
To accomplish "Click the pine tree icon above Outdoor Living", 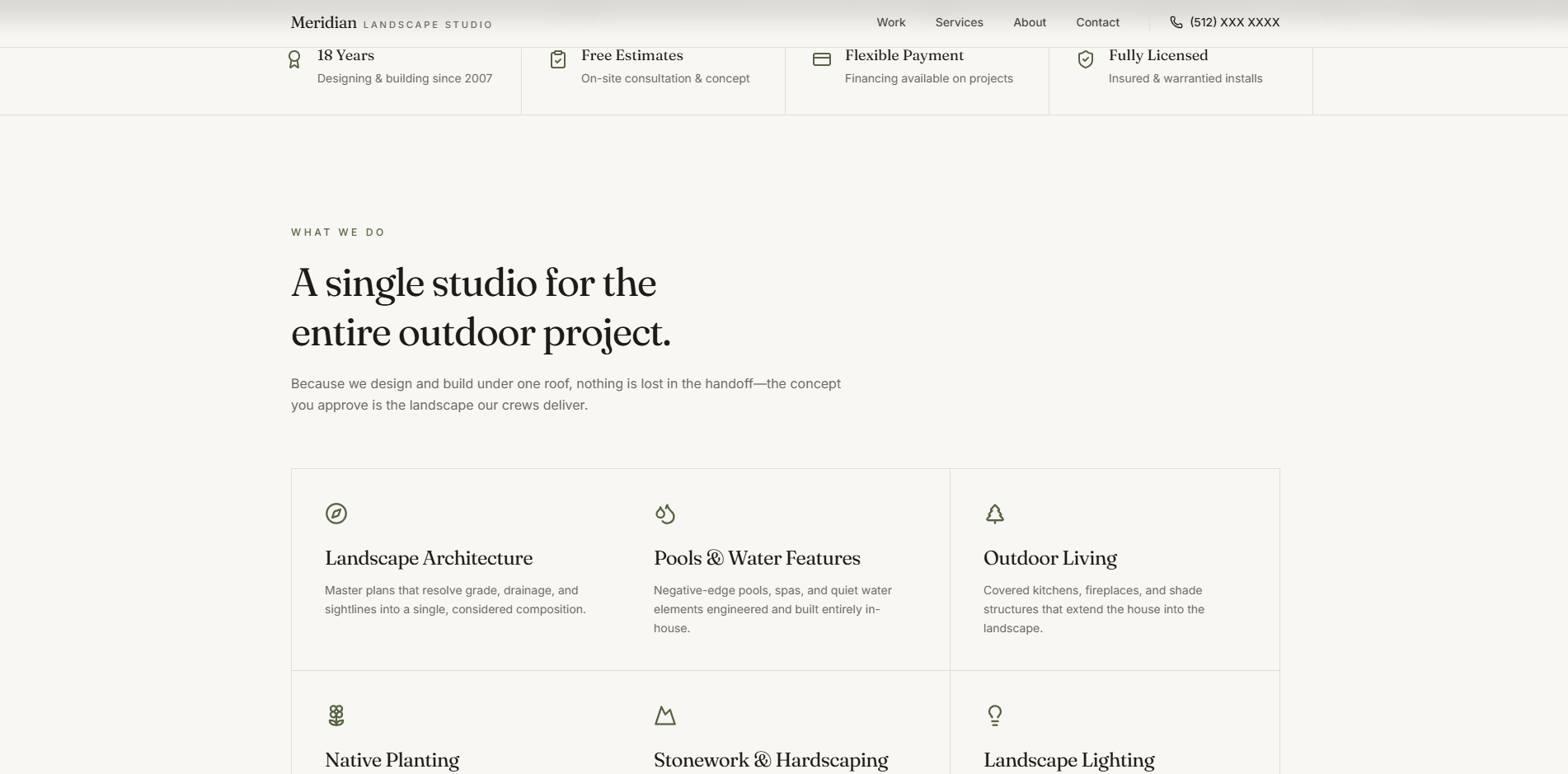I will click(x=995, y=514).
